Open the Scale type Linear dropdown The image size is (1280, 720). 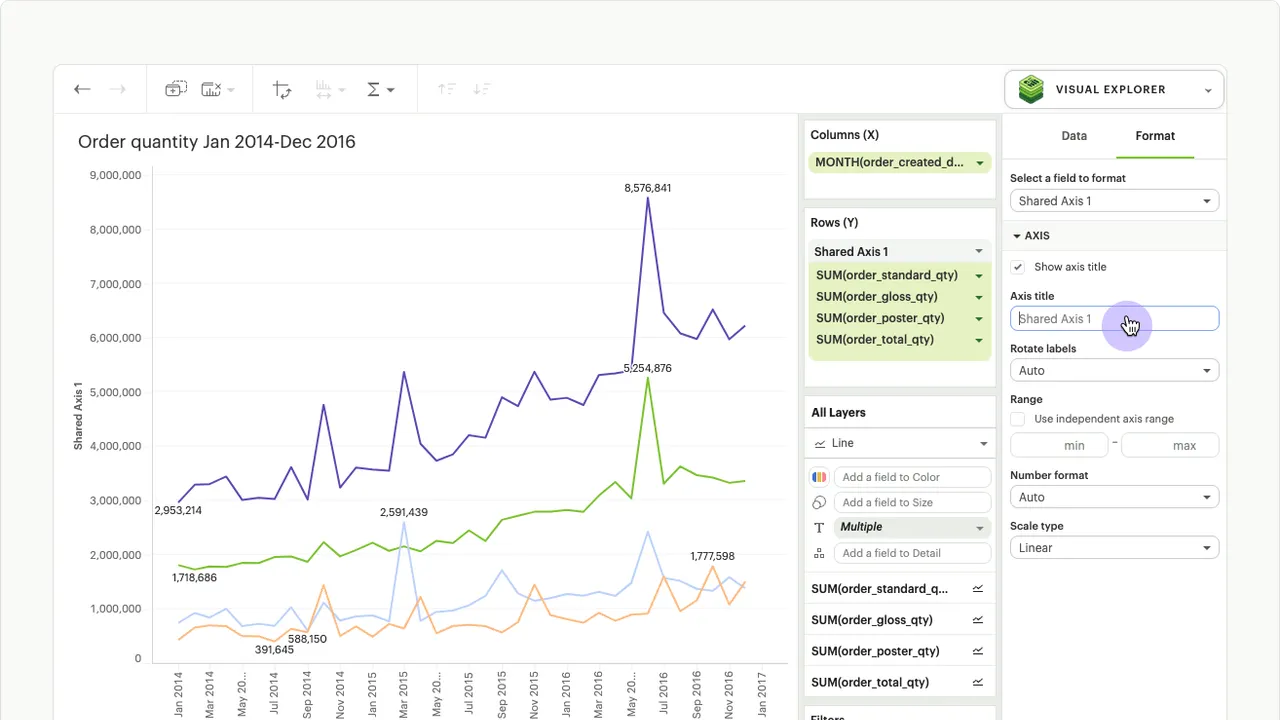[x=1114, y=548]
